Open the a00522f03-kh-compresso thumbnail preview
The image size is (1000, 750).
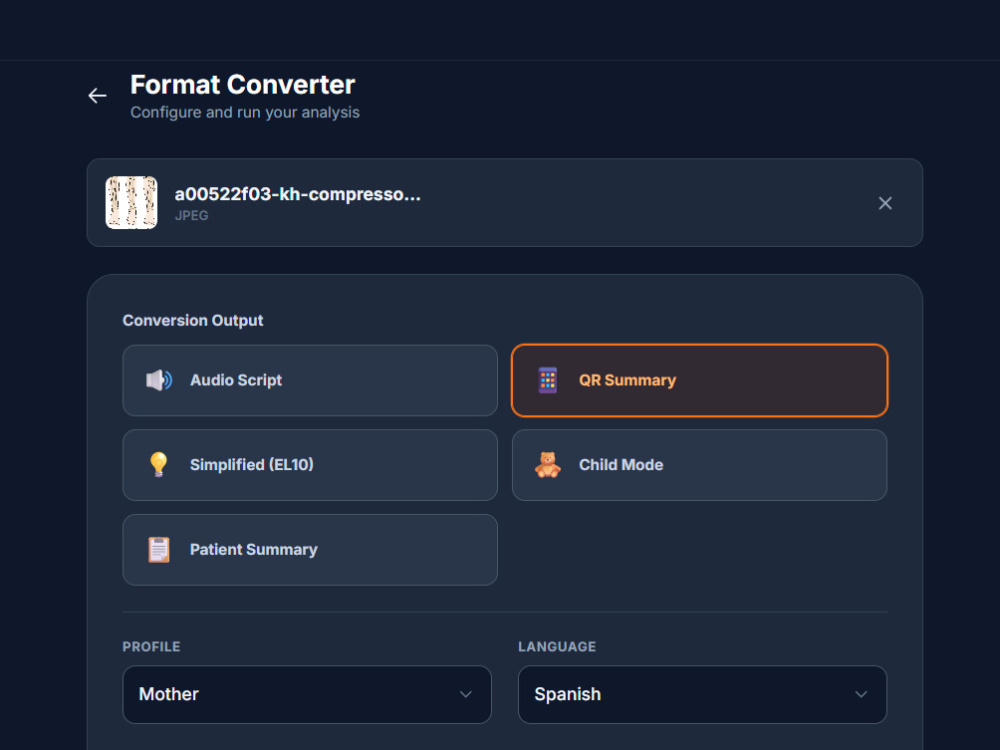click(x=131, y=203)
